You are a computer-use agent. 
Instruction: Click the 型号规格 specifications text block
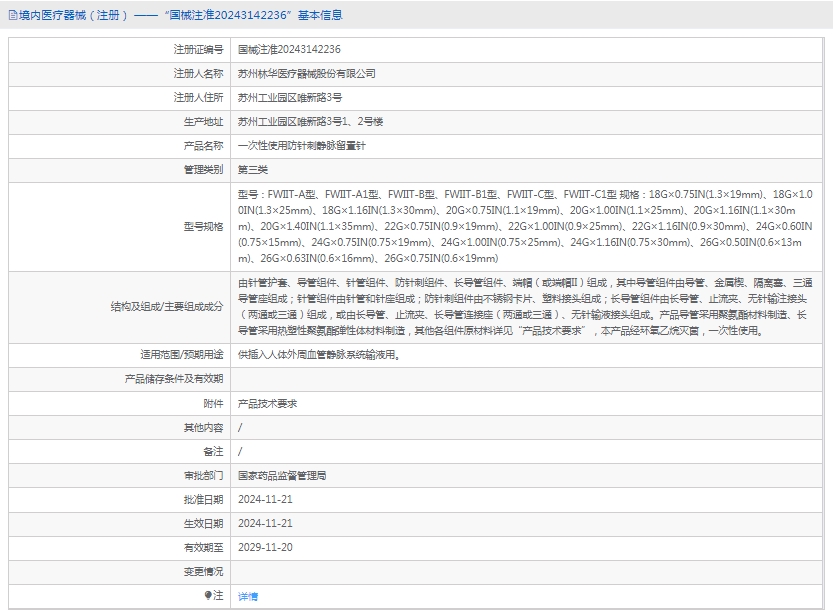(x=525, y=226)
